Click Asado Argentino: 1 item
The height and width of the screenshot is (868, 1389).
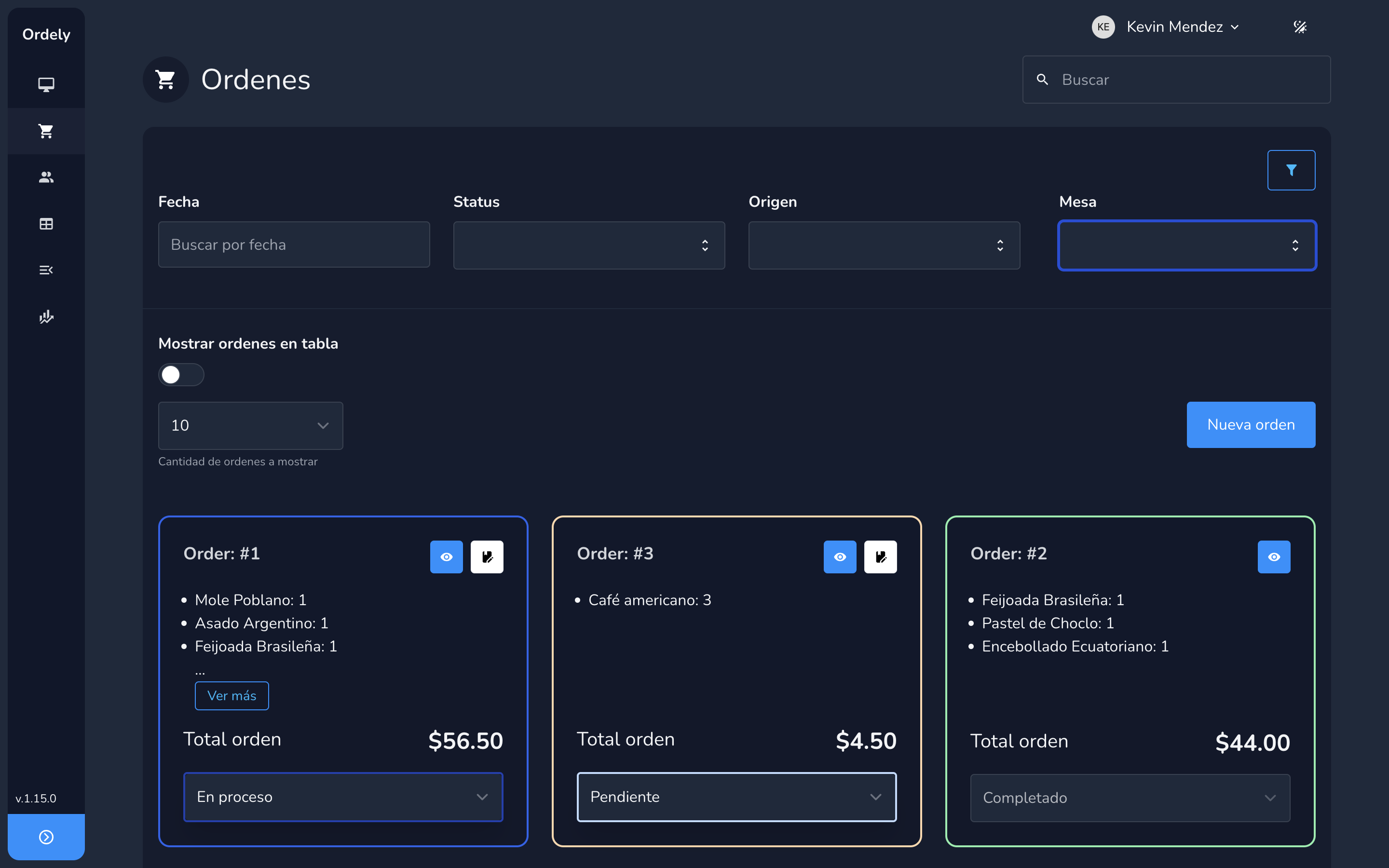(262, 623)
